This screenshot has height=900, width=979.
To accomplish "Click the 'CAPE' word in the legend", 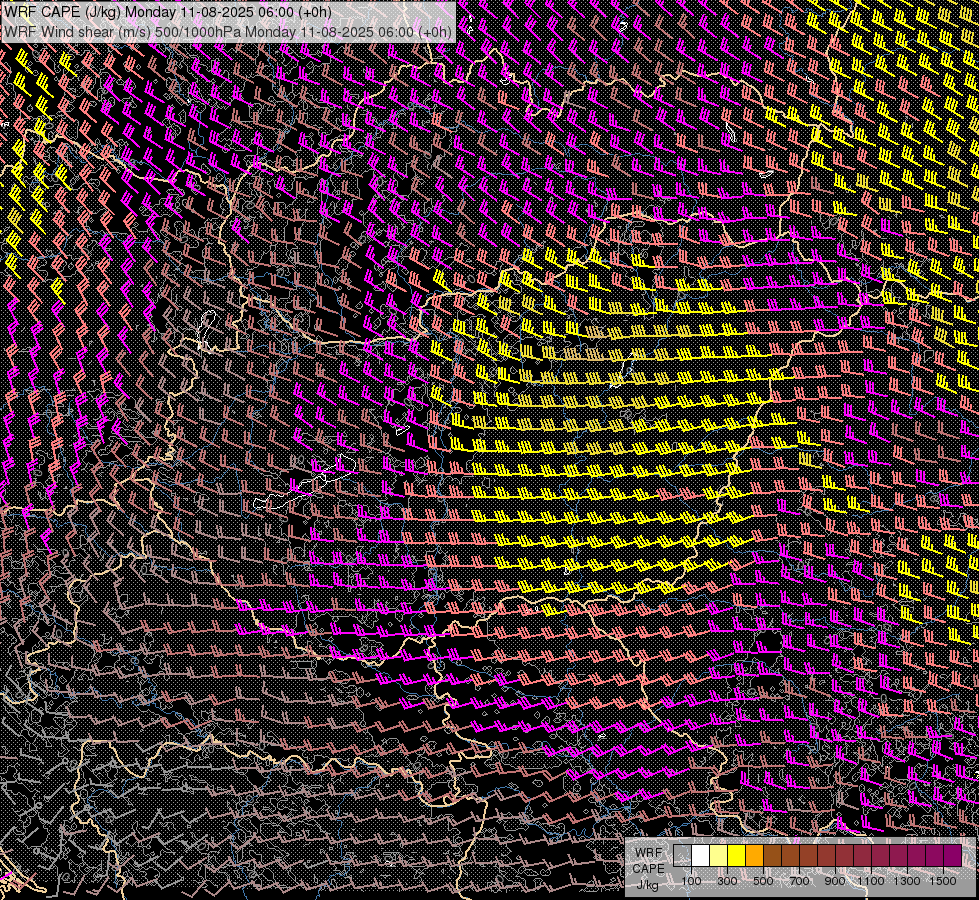I will click(648, 868).
